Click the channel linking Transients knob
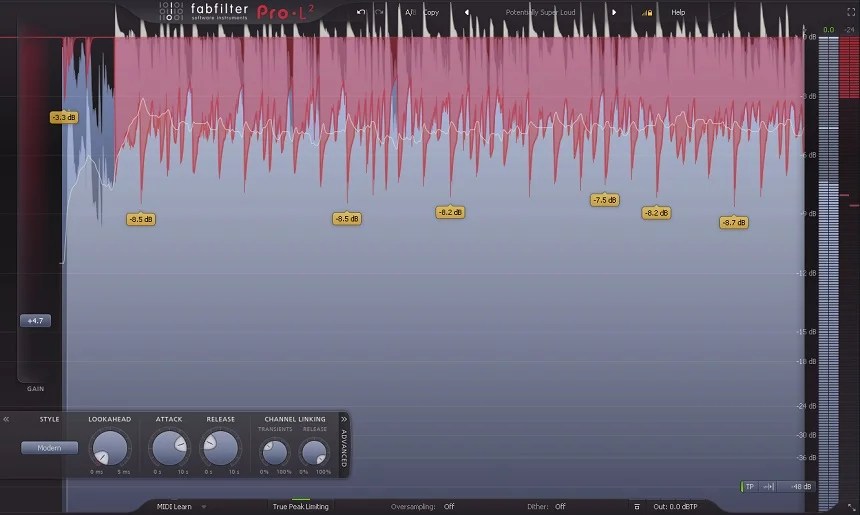The image size is (860, 515). (274, 452)
